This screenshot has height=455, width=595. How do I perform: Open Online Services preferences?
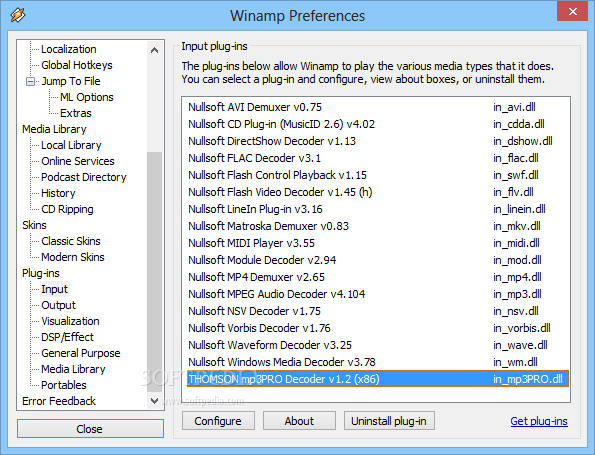[x=78, y=161]
